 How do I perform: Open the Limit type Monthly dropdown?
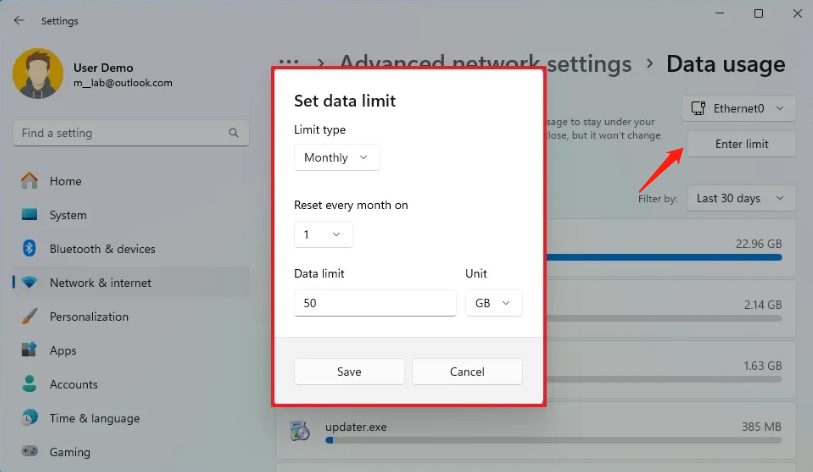click(x=337, y=157)
